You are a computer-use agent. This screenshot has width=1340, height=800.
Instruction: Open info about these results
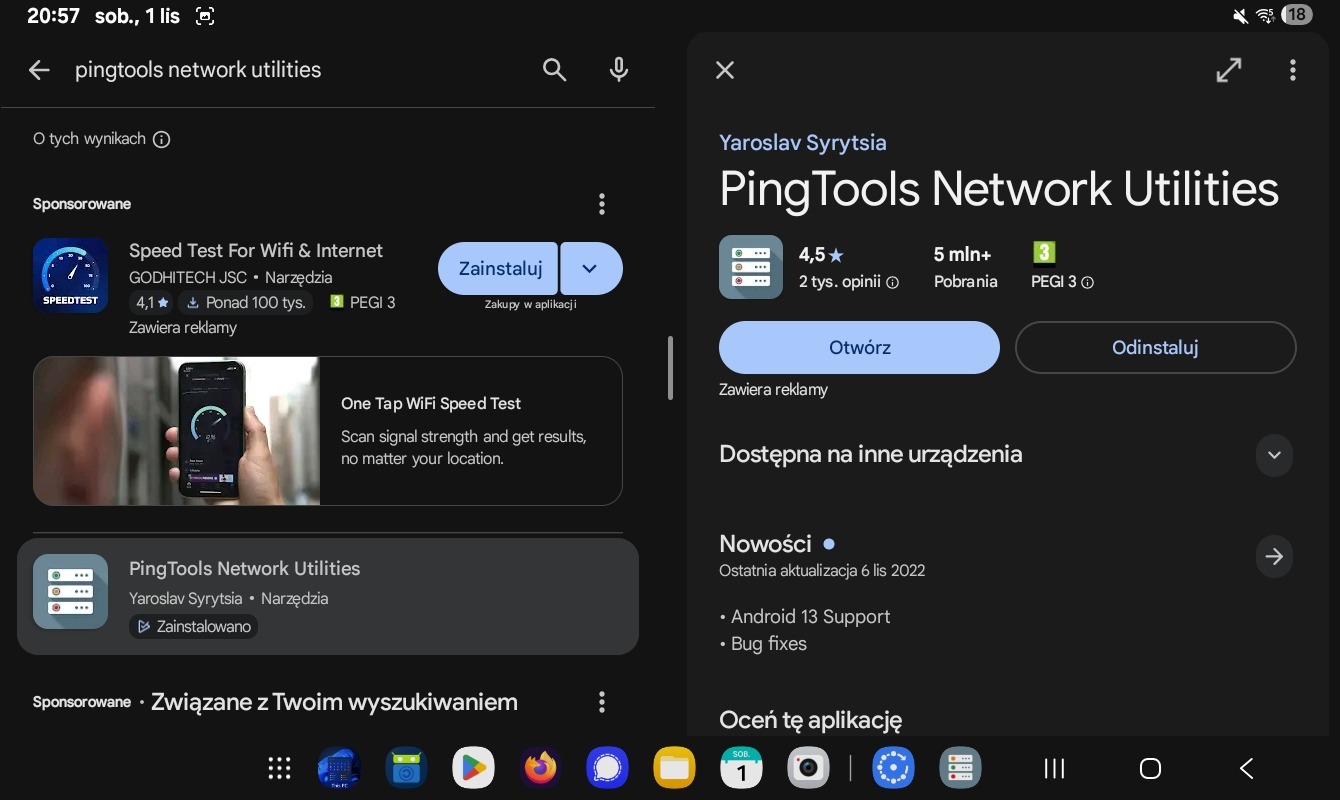[162, 140]
